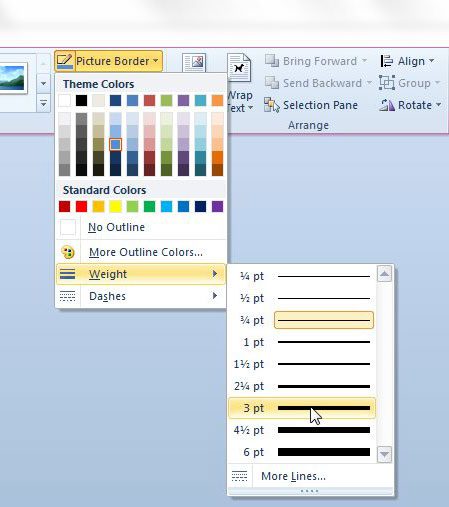Click the Group icon
Screen dimensions: 449x507
click(x=387, y=83)
